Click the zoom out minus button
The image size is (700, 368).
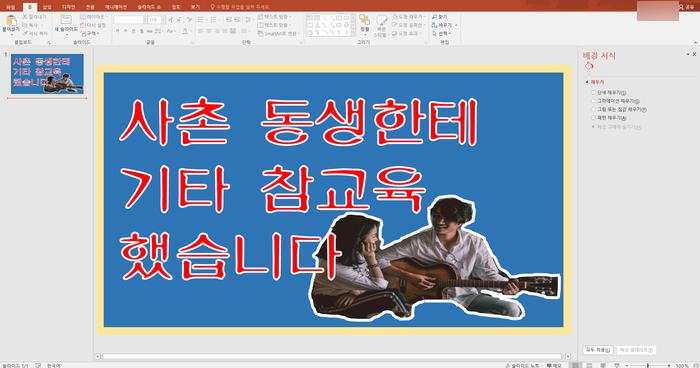[x=627, y=365]
